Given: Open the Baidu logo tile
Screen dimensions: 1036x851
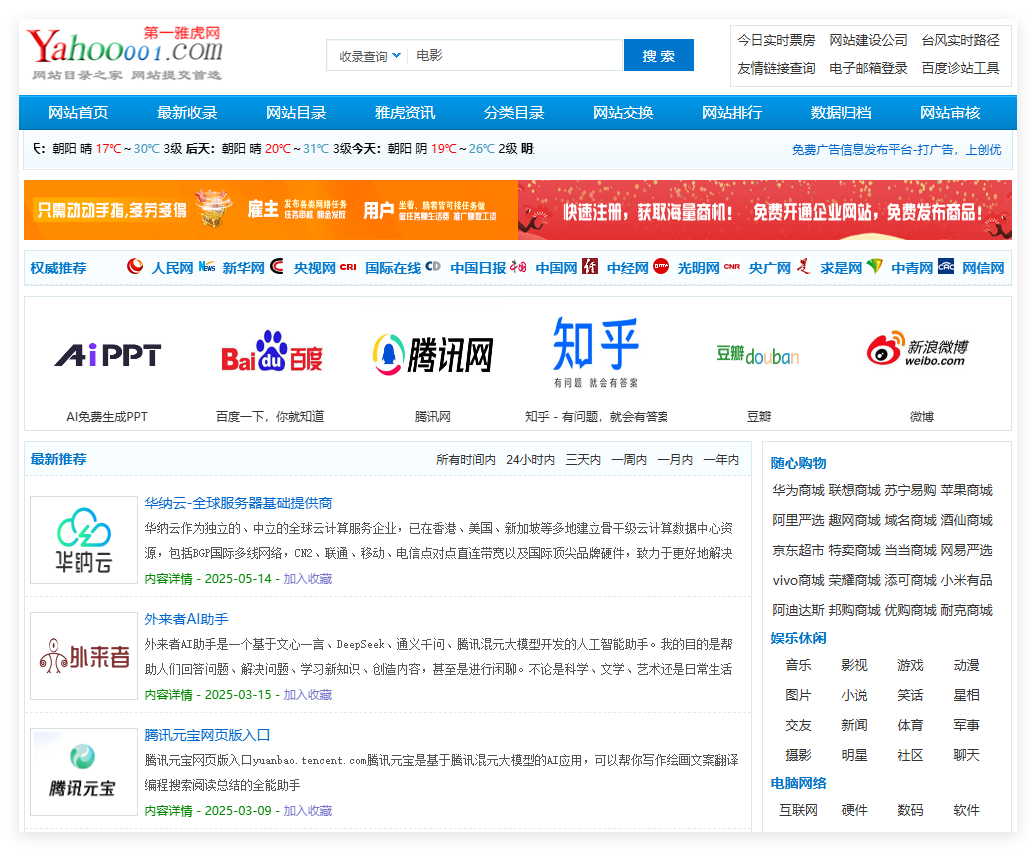Looking at the screenshot, I should [x=272, y=352].
